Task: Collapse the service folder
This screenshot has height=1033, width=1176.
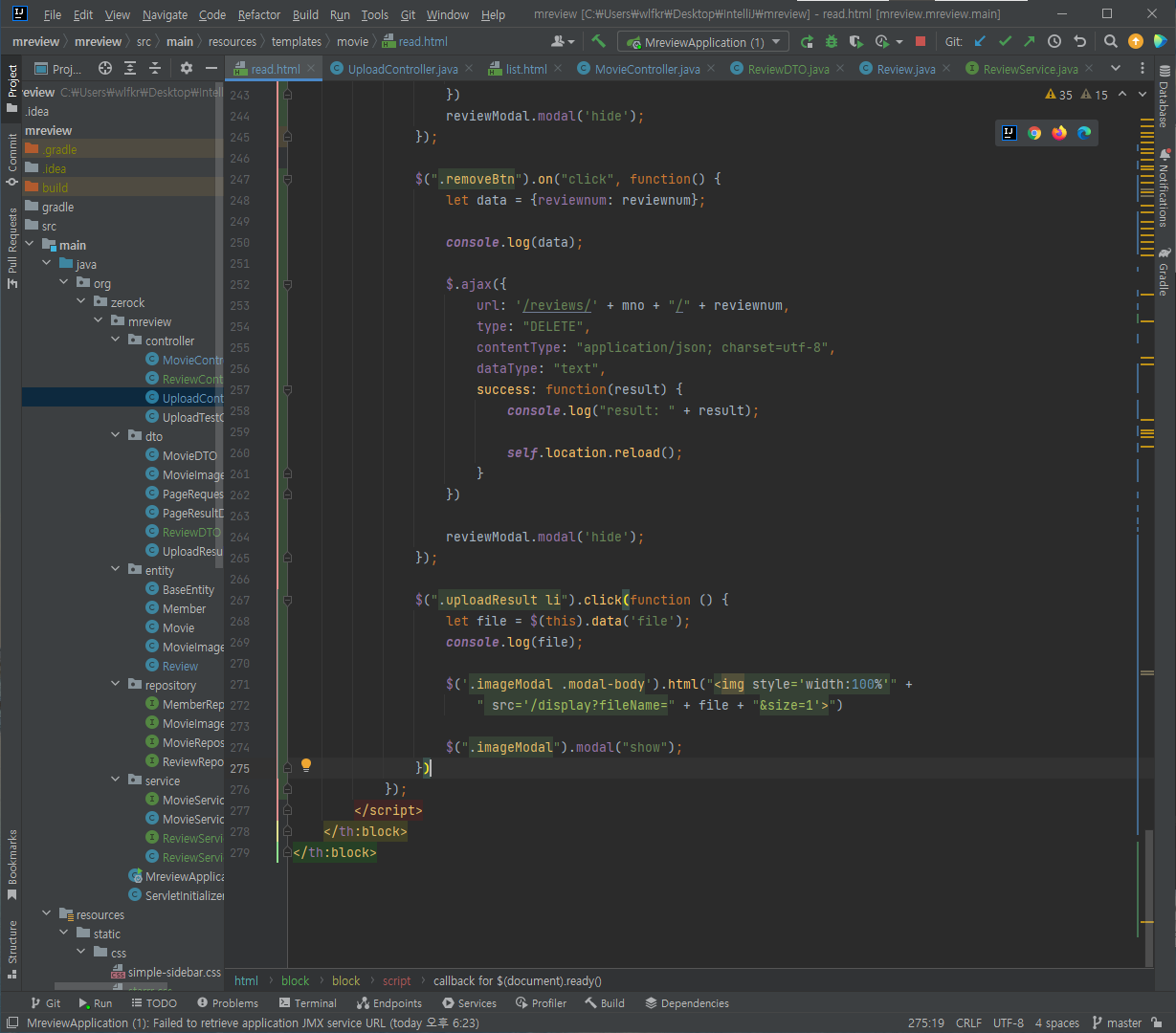Action: click(x=117, y=780)
